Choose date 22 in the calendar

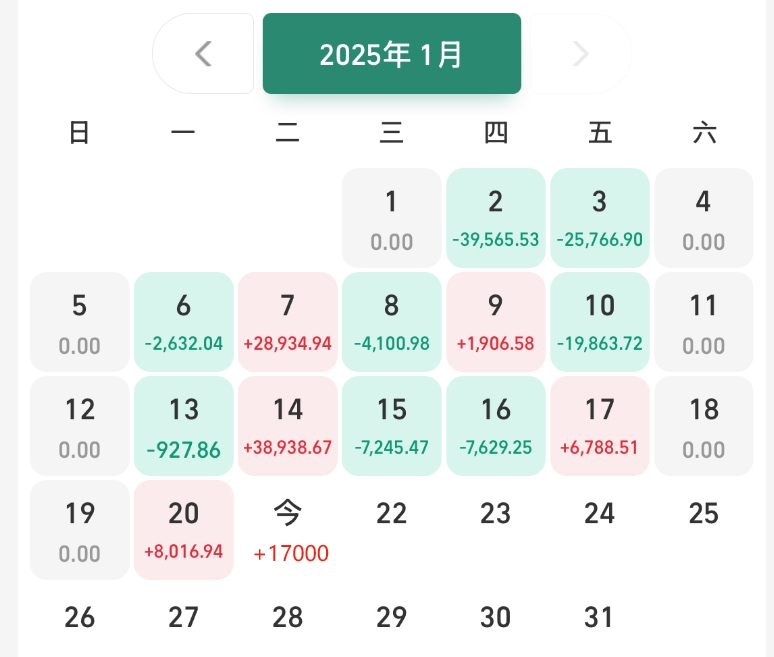point(392,513)
